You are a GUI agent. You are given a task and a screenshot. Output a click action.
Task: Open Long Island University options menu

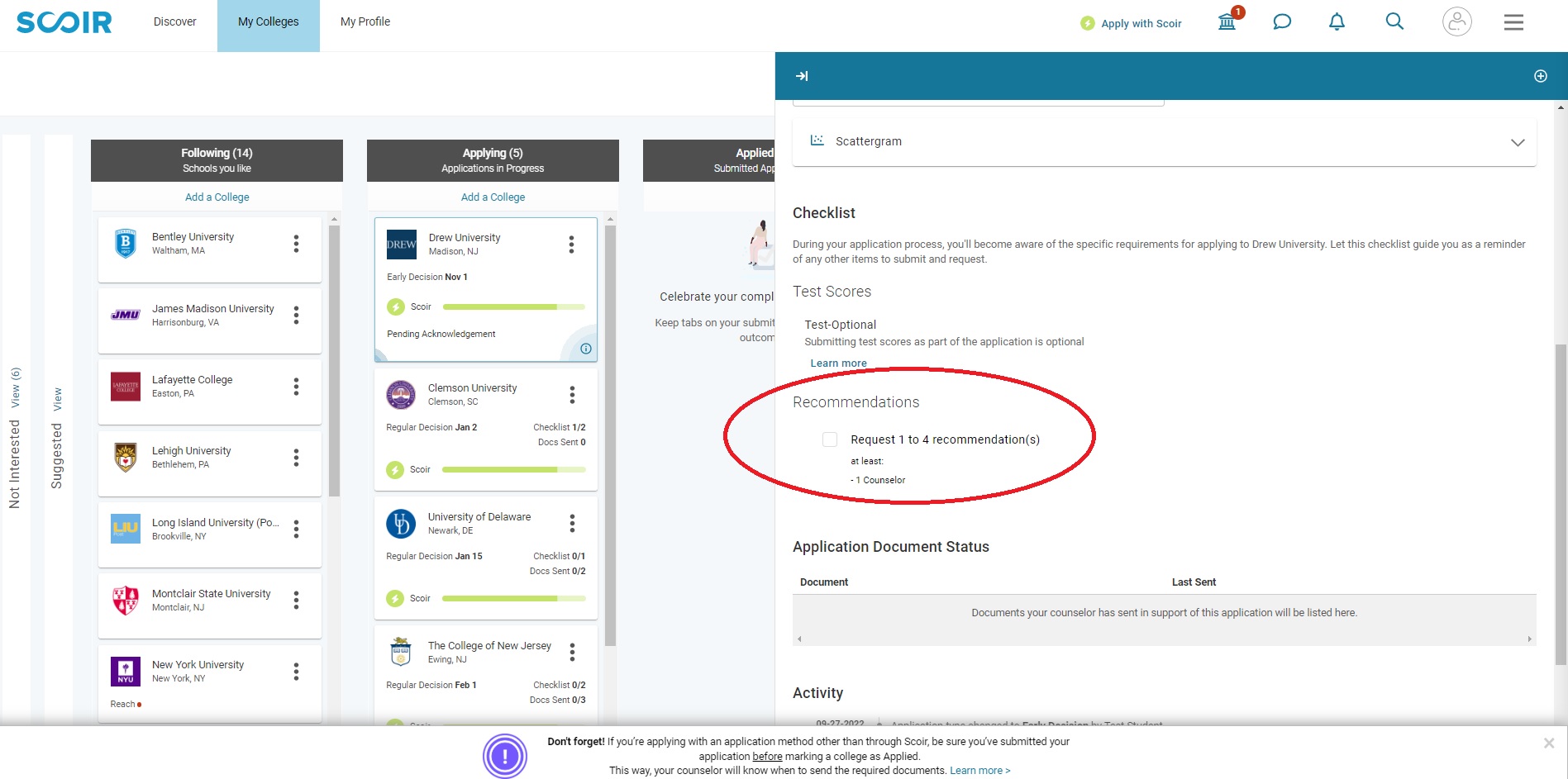[296, 530]
